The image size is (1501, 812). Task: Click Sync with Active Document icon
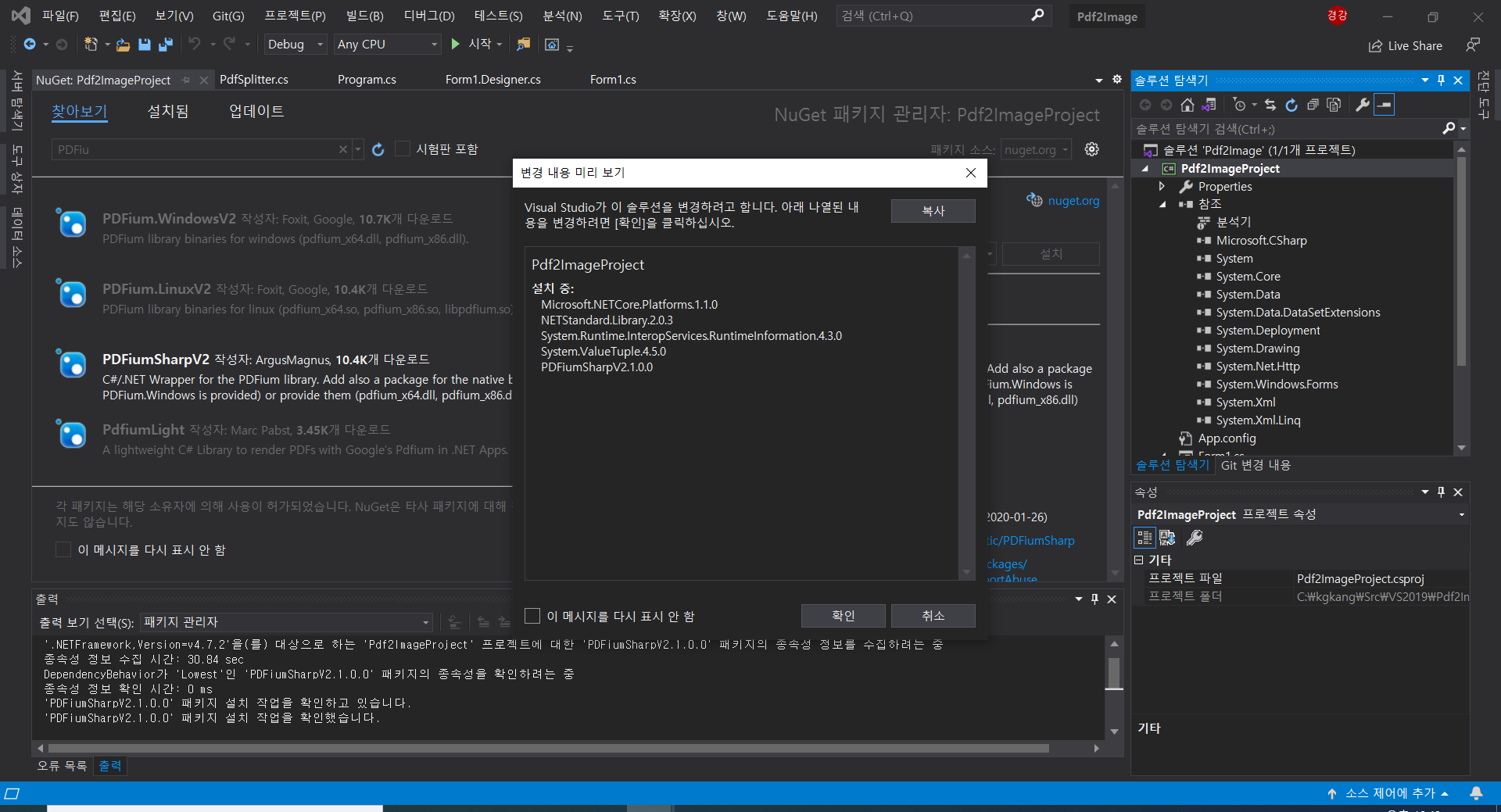1270,105
